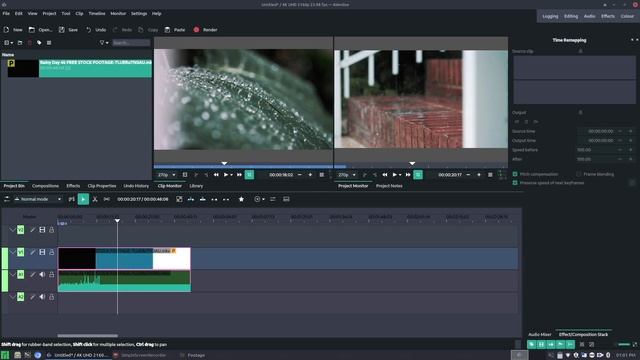Play the clip in the Clip Monitor

[226, 175]
